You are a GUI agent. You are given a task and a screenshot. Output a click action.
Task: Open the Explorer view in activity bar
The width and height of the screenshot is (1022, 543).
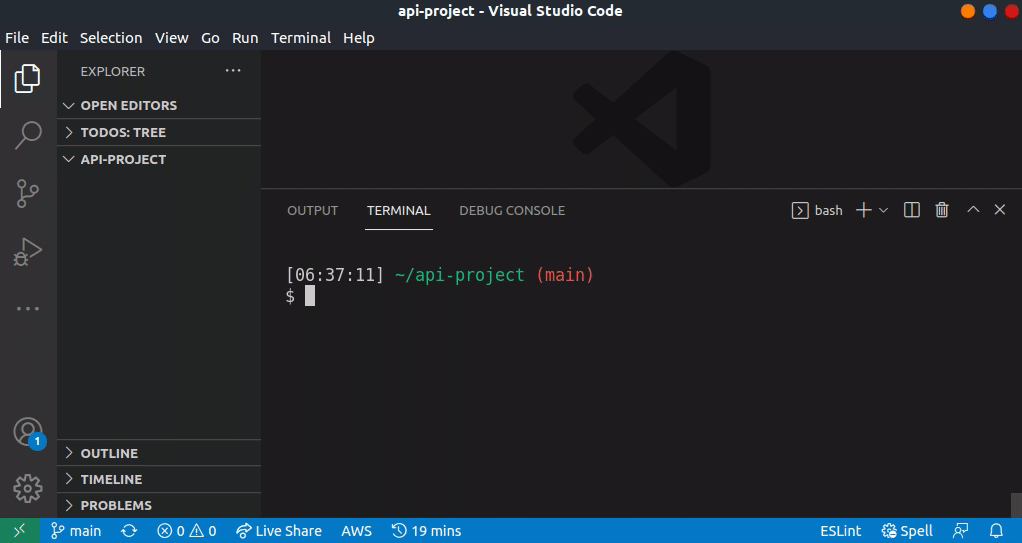(27, 78)
